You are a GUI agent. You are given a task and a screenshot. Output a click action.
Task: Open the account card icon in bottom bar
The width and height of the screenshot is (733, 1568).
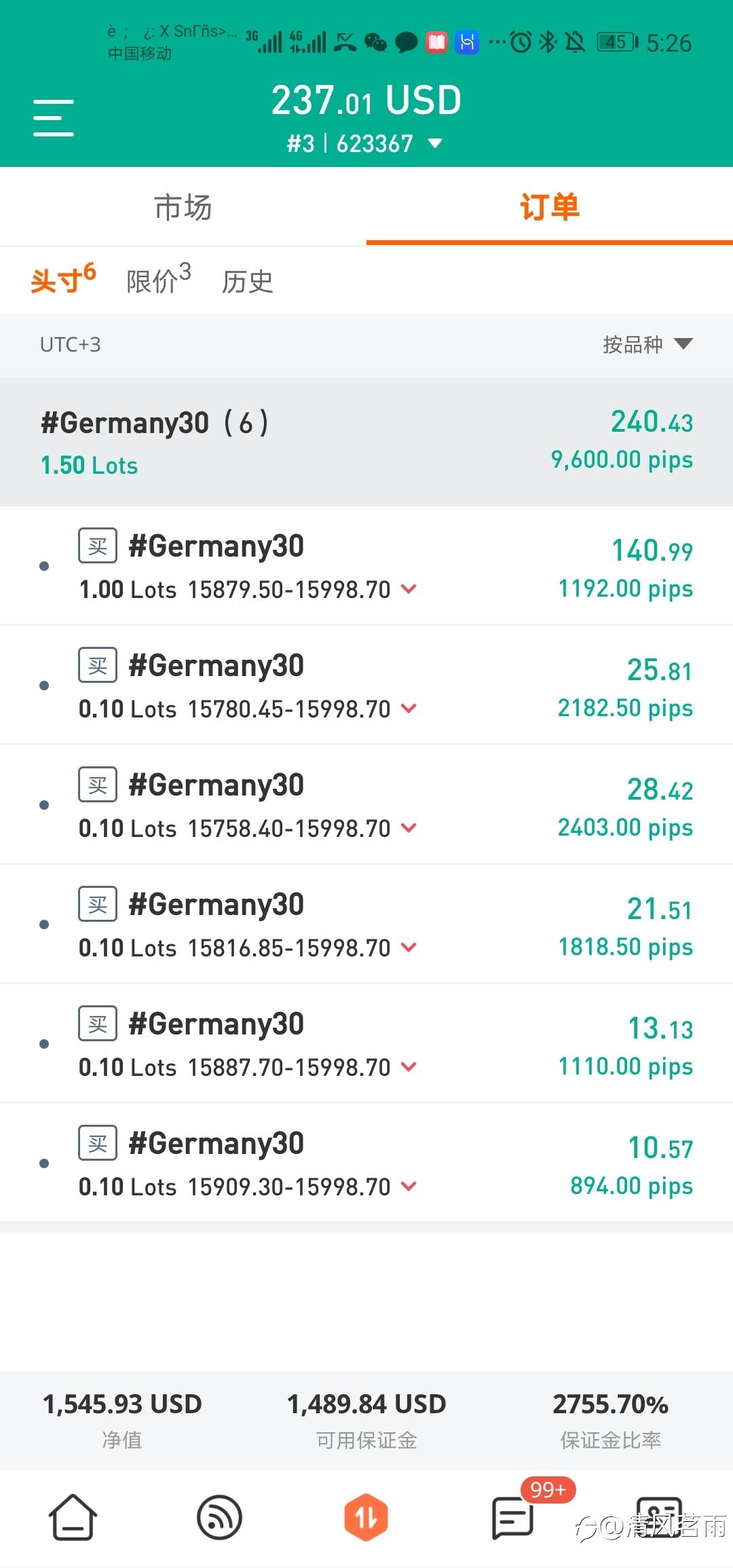click(658, 1516)
